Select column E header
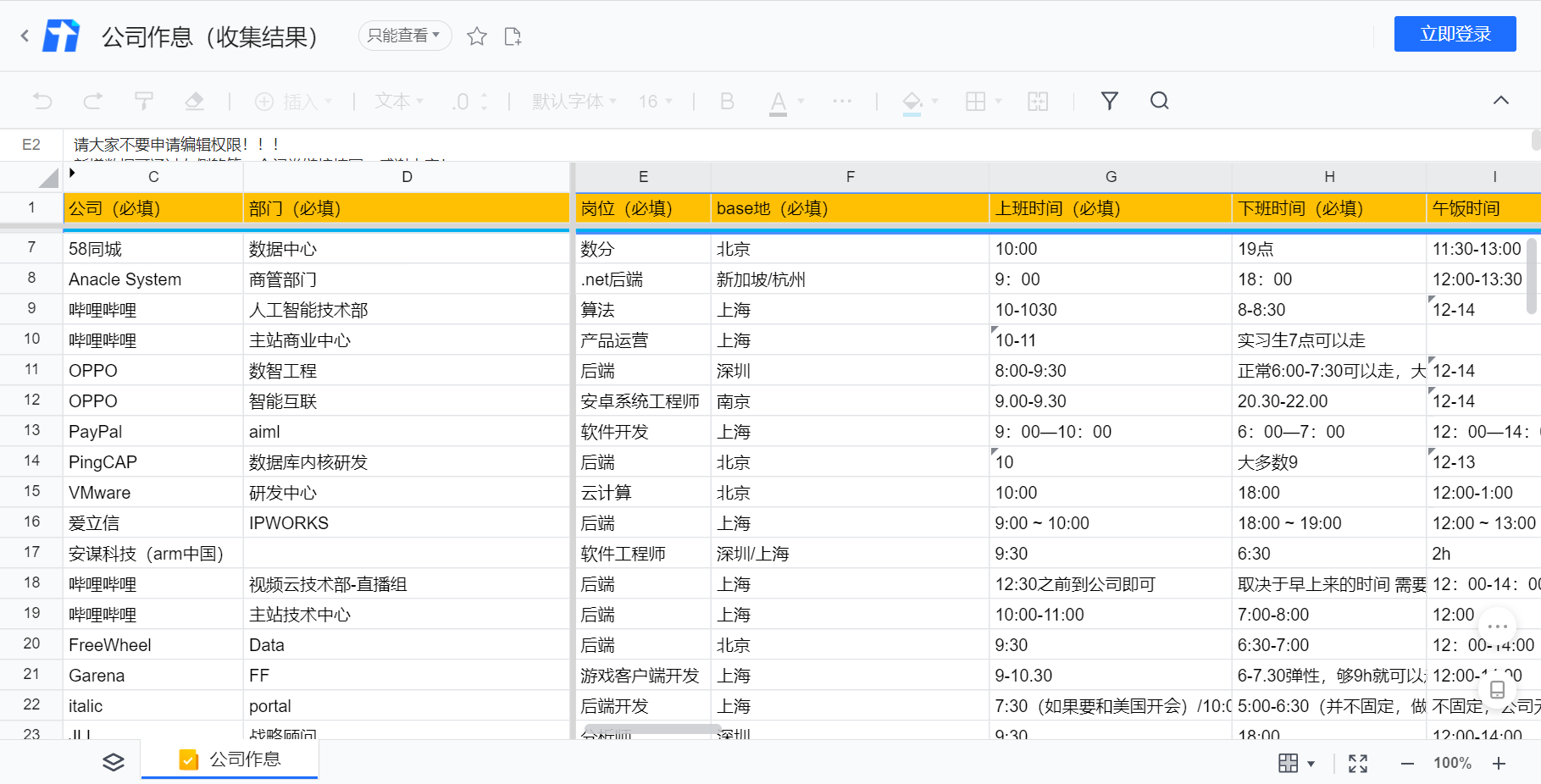The height and width of the screenshot is (784, 1541). click(x=643, y=177)
